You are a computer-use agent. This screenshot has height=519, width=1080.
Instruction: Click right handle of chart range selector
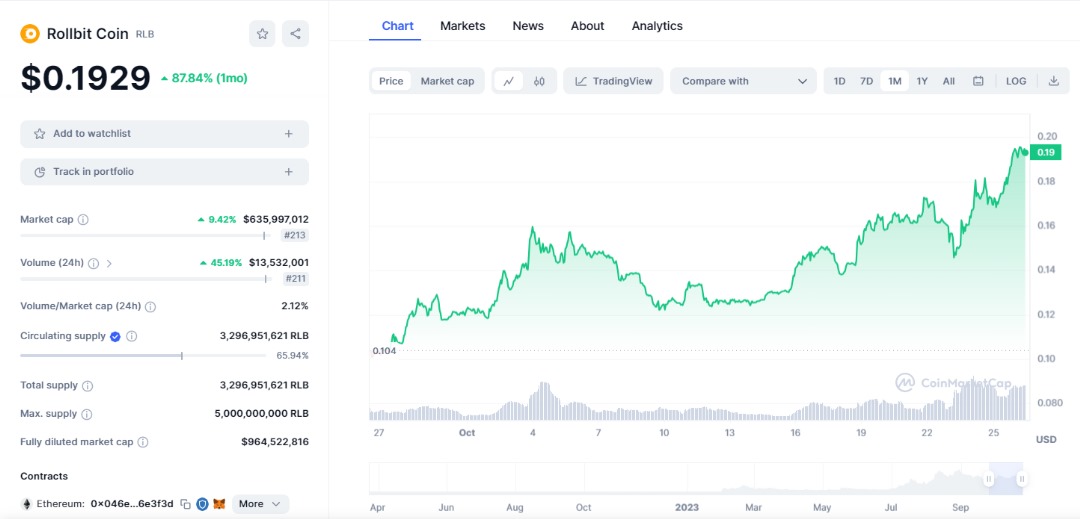pos(1022,479)
